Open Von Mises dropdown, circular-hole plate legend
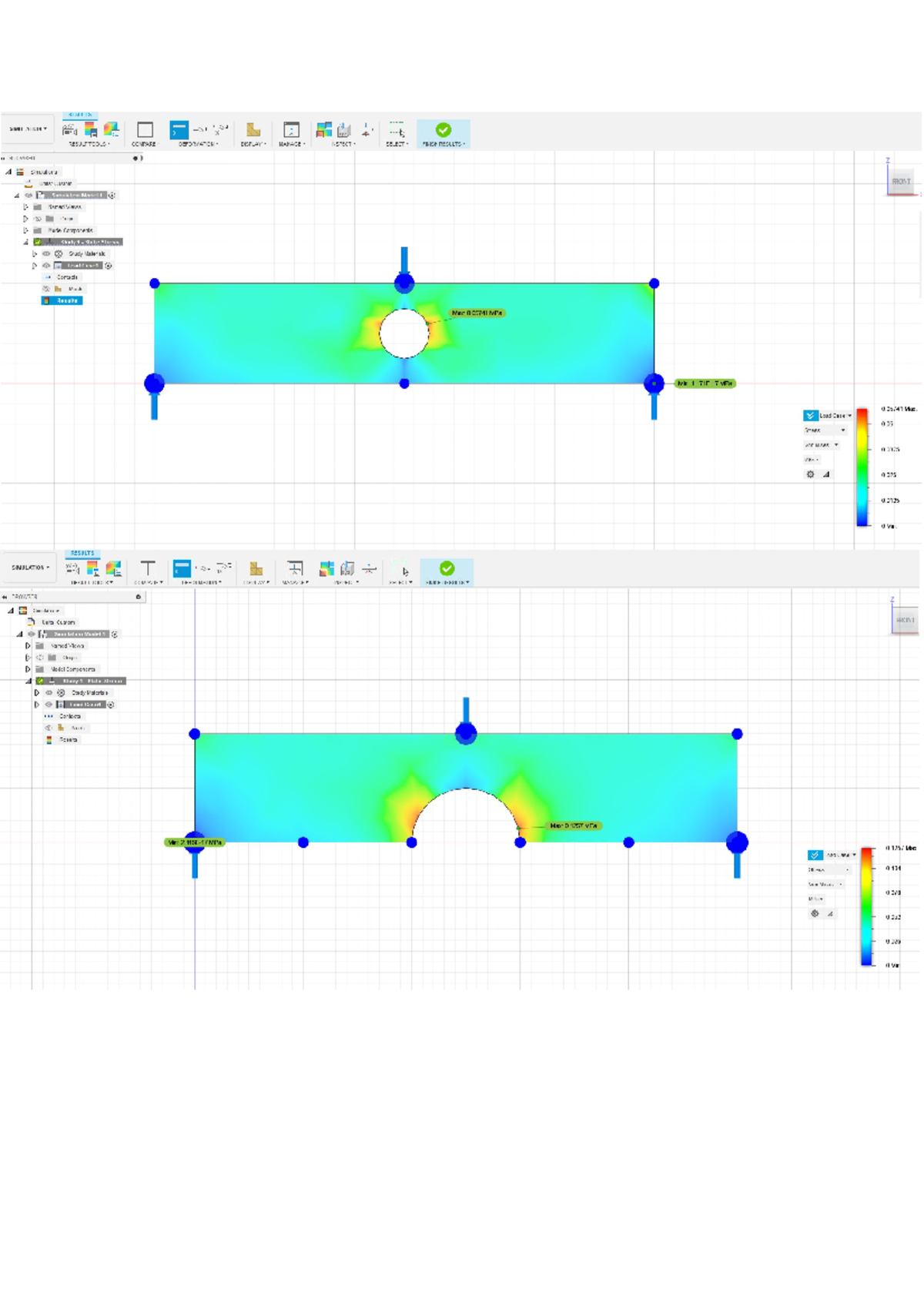The height and width of the screenshot is (1306, 924). point(822,445)
